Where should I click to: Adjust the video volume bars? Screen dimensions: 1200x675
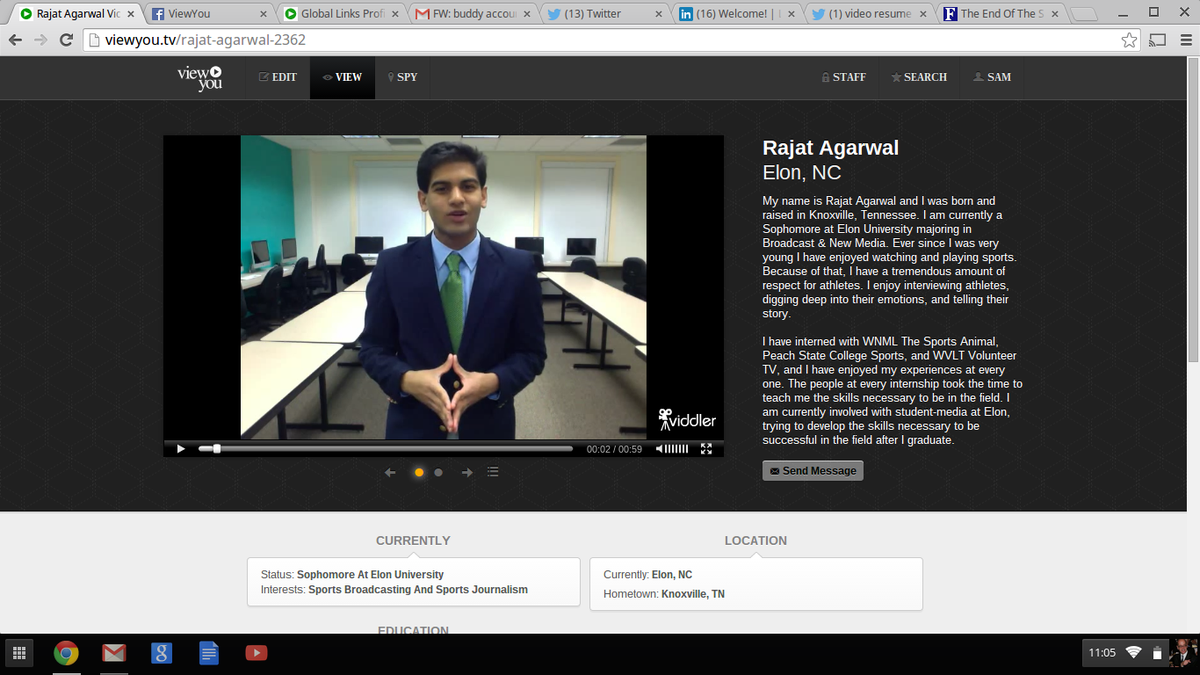coord(677,449)
